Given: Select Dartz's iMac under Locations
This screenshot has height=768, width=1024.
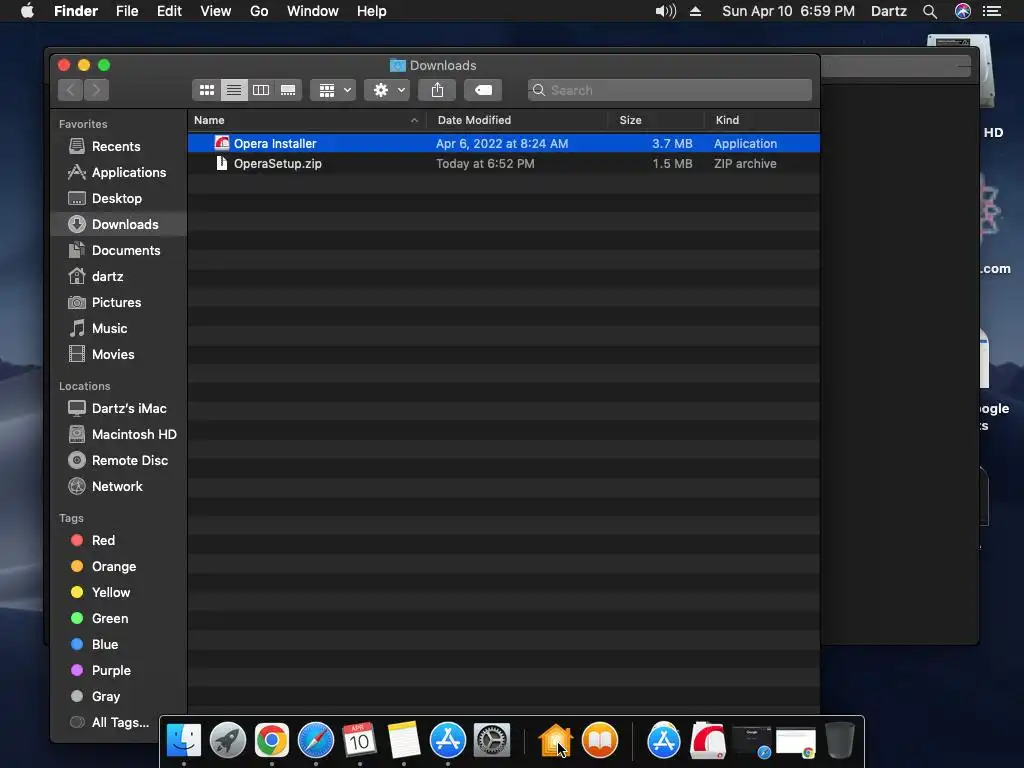Looking at the screenshot, I should [118, 408].
